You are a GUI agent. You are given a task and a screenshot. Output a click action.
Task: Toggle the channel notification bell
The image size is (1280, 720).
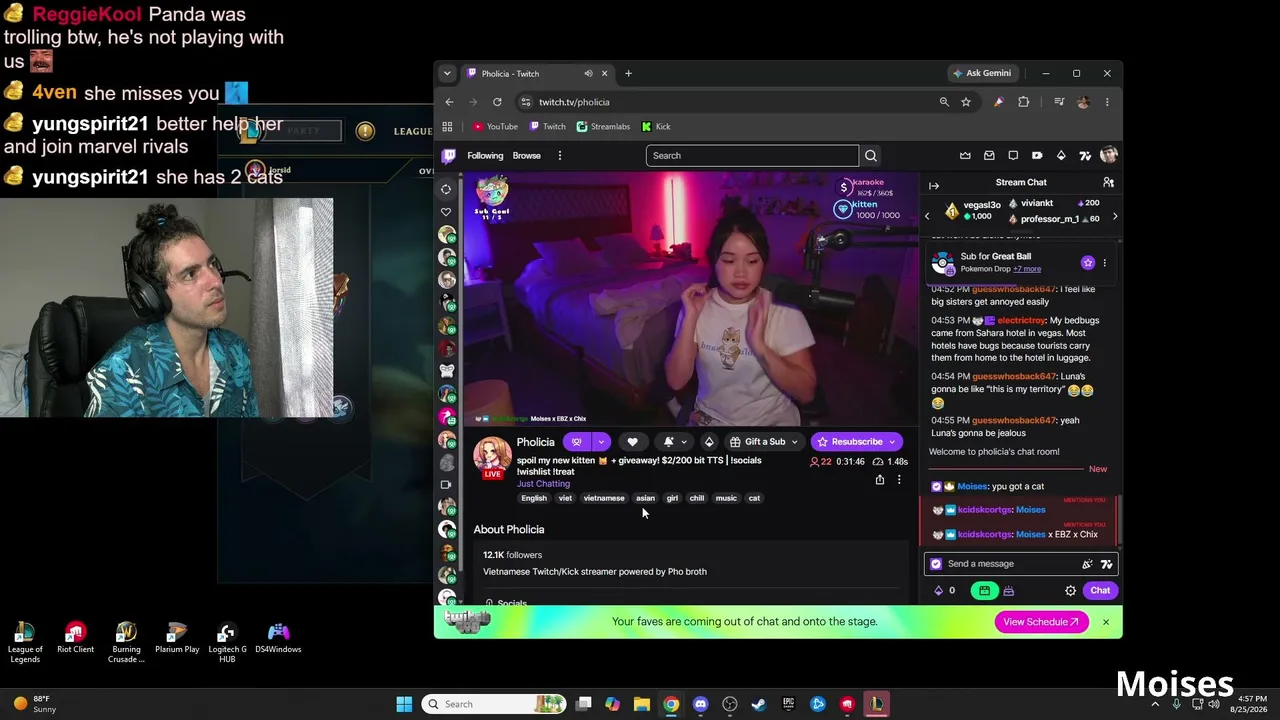pyautogui.click(x=669, y=441)
